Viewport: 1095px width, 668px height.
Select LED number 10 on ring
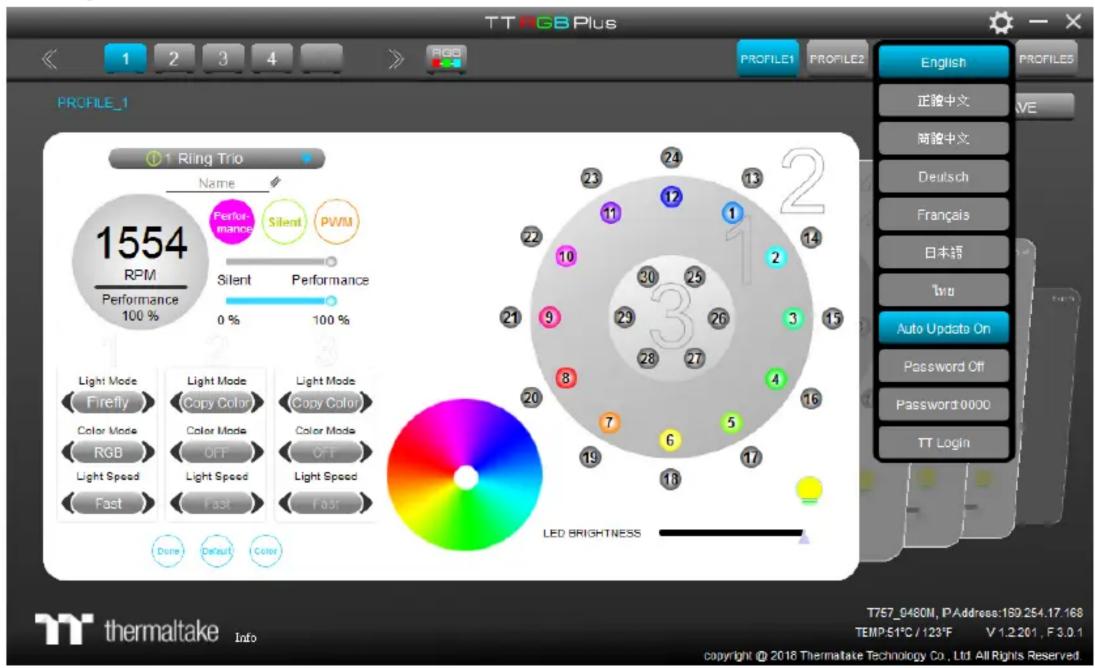tap(566, 256)
